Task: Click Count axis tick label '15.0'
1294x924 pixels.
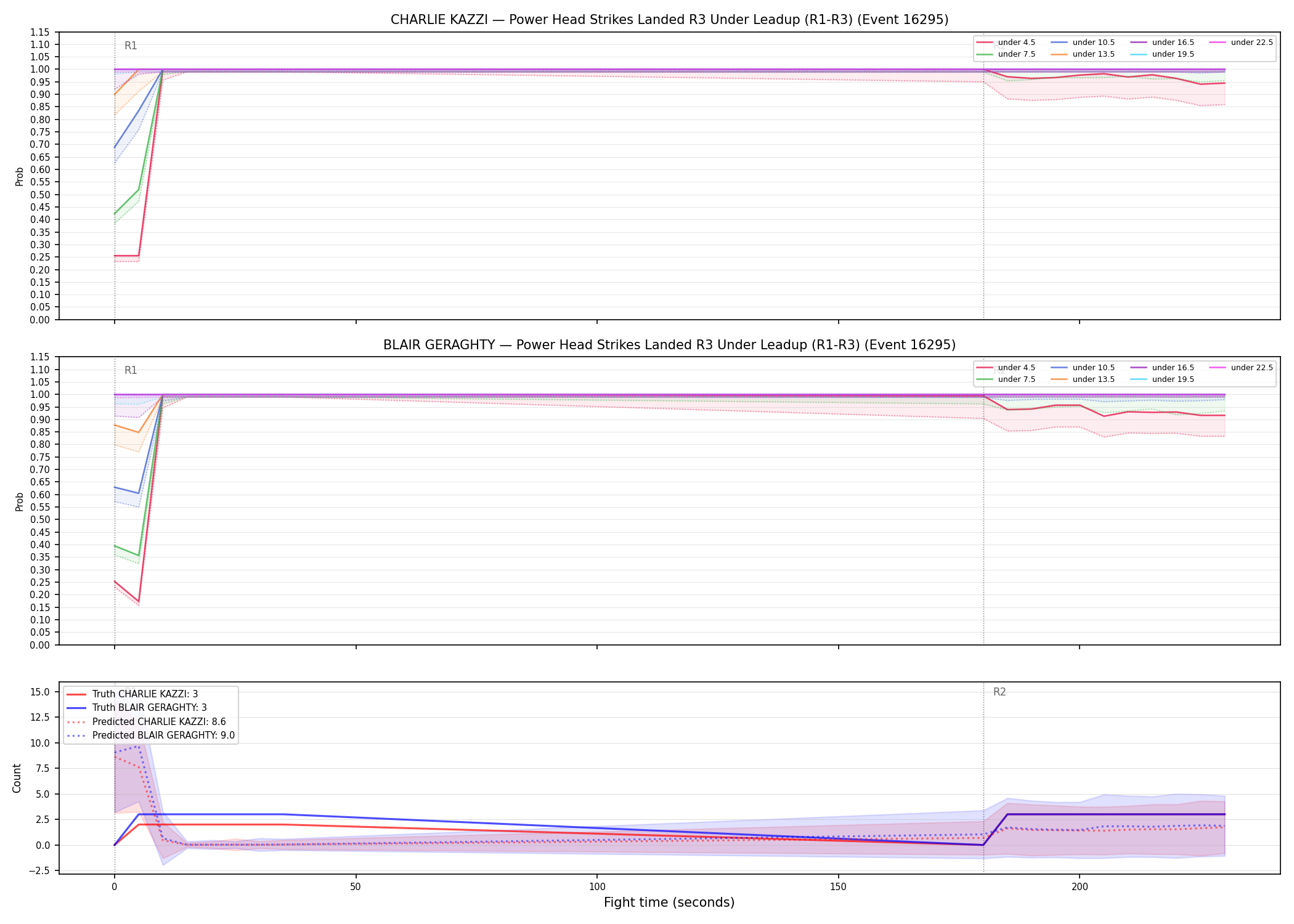Action: click(41, 692)
